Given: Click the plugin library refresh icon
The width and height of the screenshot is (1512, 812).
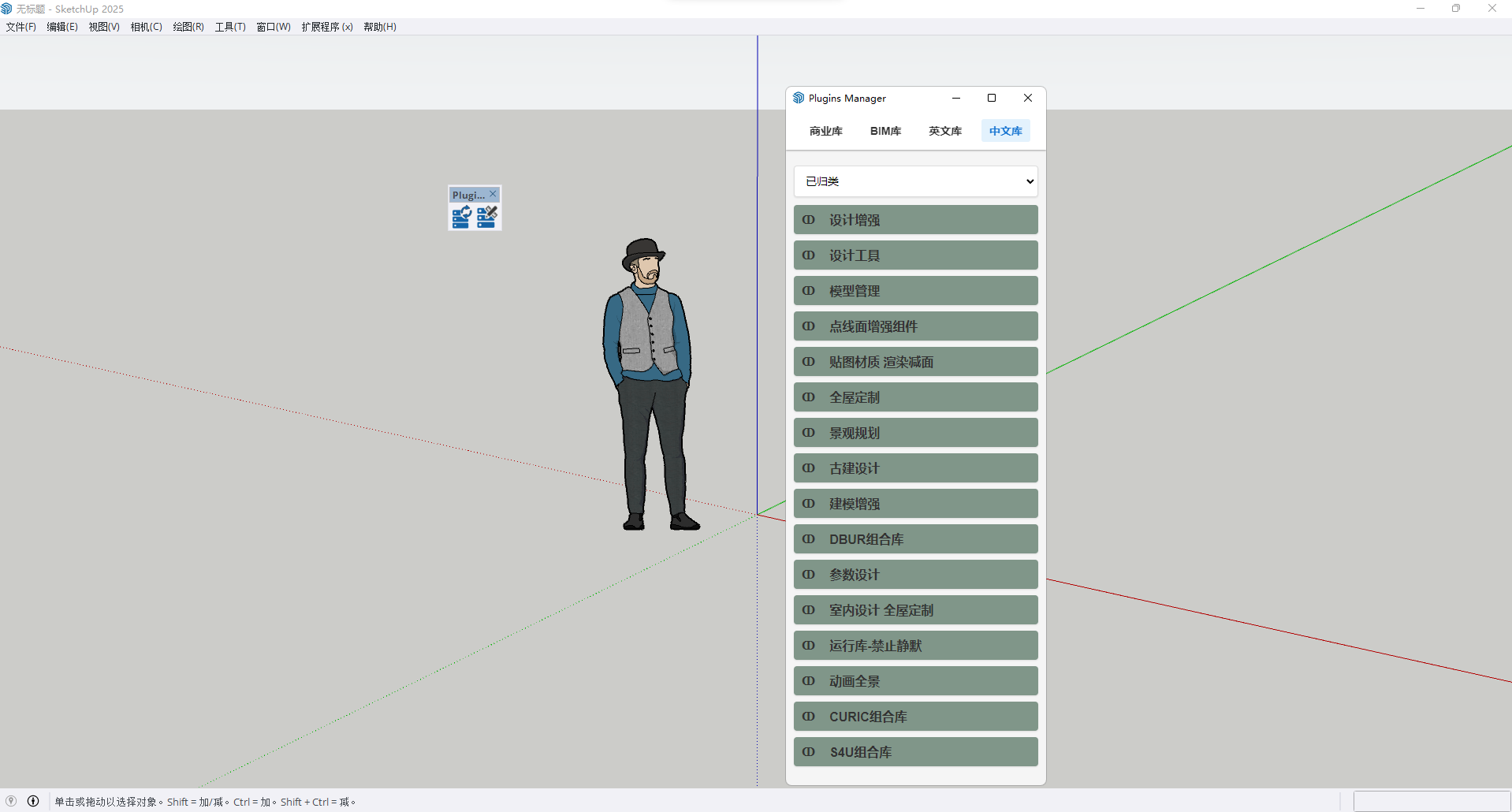Looking at the screenshot, I should 461,217.
